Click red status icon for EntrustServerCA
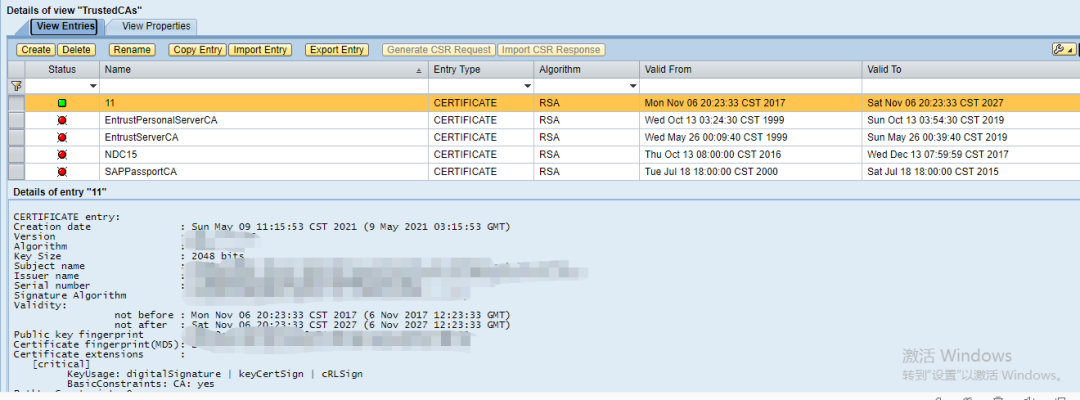The height and width of the screenshot is (400, 1080). pos(62,138)
